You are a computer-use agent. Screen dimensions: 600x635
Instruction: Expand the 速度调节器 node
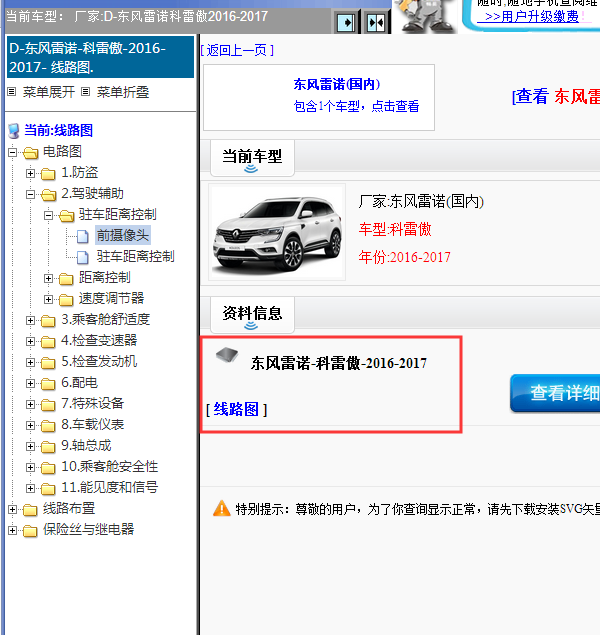[x=48, y=300]
